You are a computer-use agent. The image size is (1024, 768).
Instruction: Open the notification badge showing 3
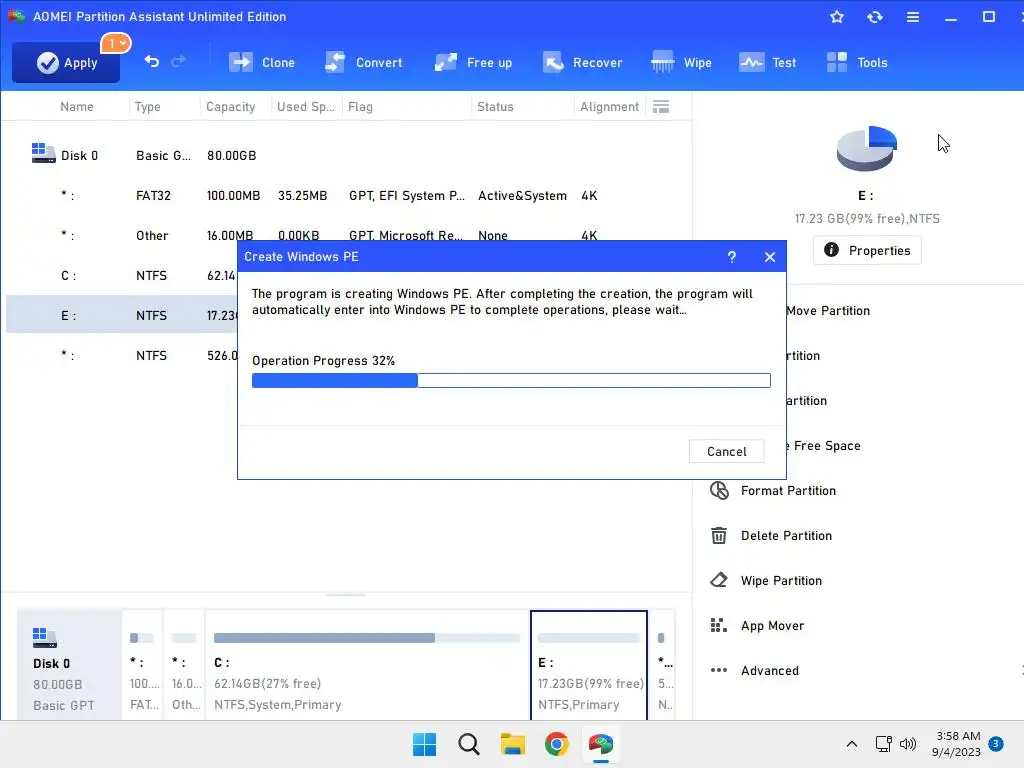[x=996, y=744]
